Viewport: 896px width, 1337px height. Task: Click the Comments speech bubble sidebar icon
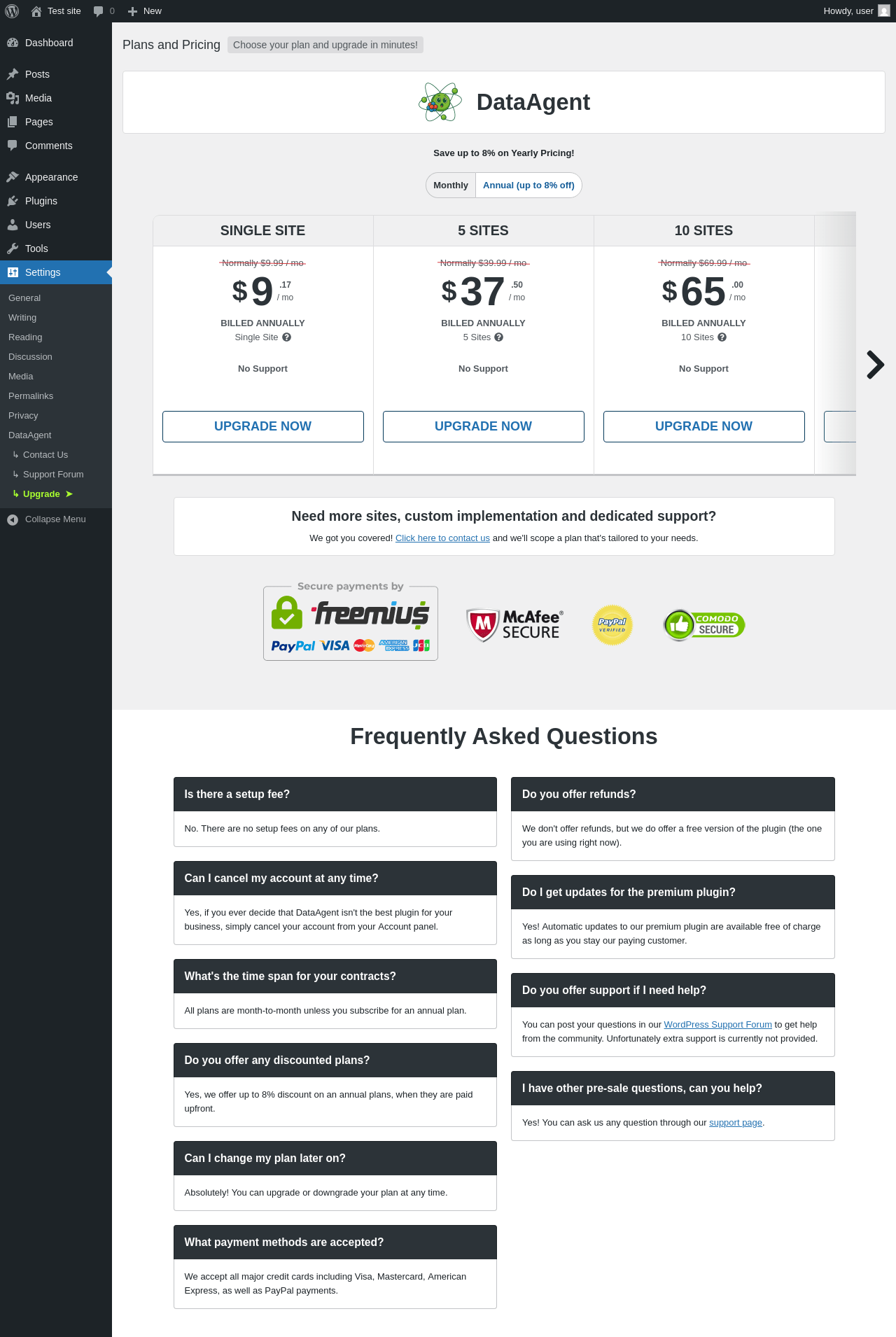13,146
